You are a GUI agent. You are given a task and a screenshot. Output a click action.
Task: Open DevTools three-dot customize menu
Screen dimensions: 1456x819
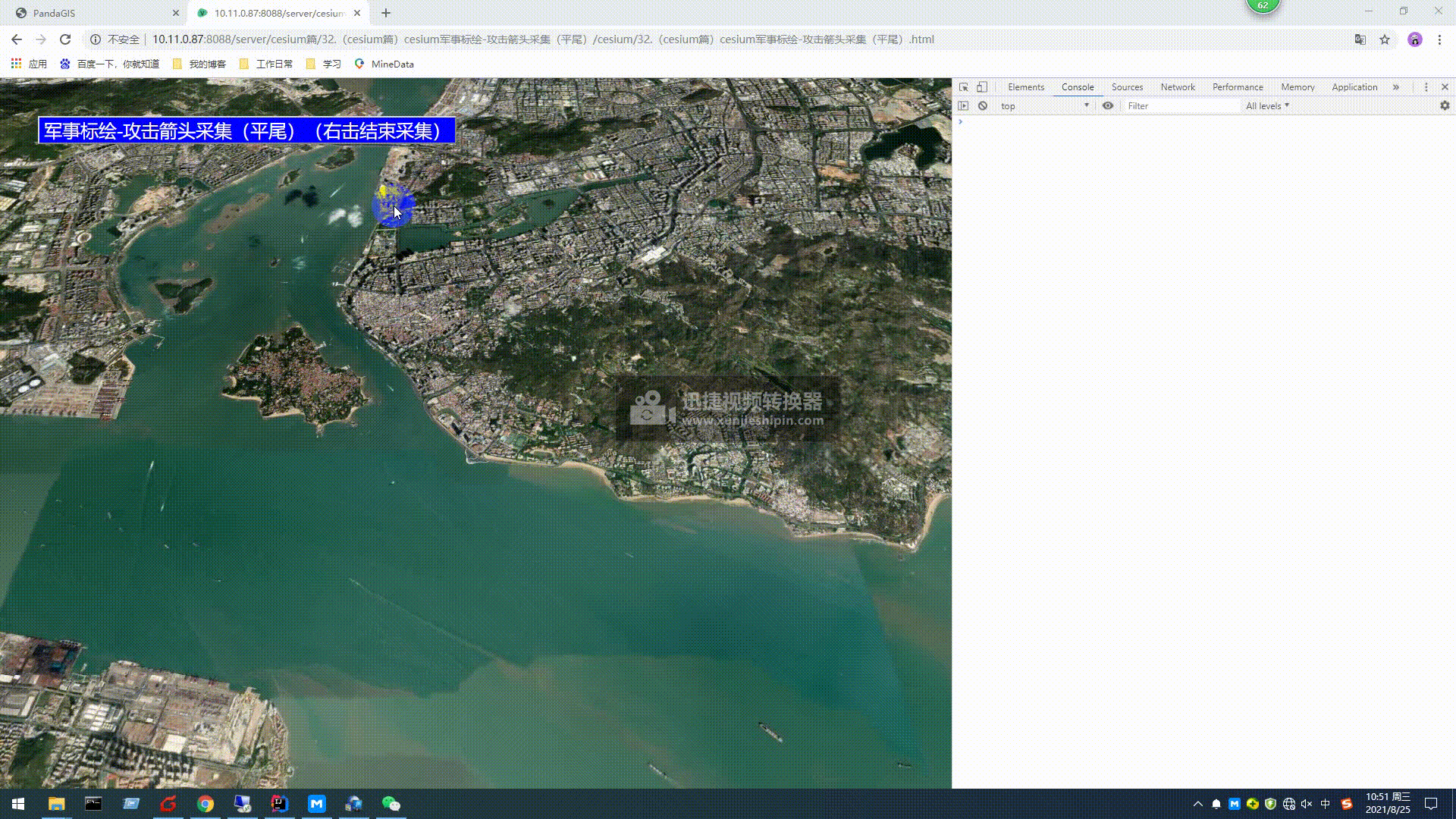[x=1426, y=87]
